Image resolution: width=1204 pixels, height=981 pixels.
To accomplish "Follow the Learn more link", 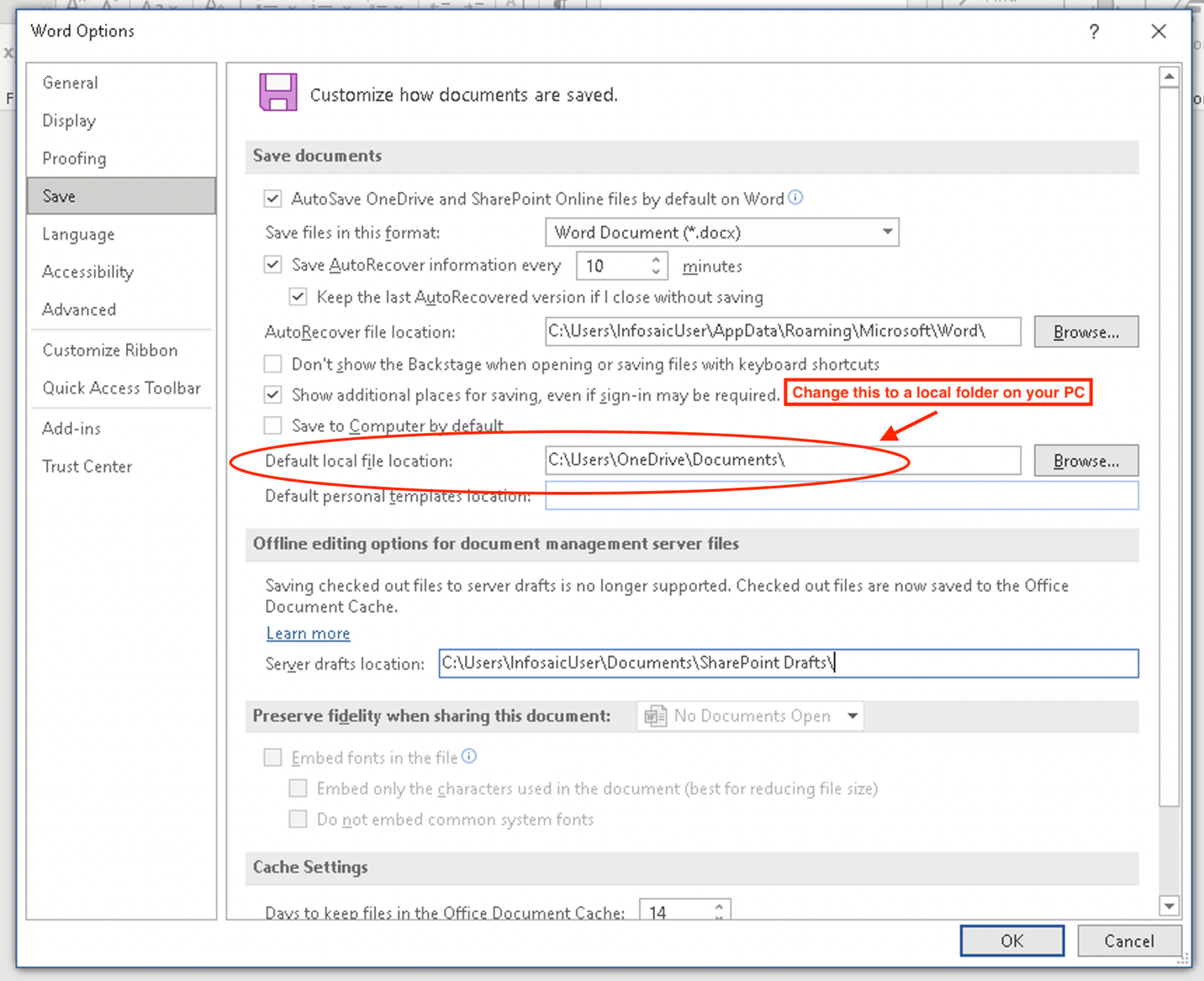I will tap(308, 633).
